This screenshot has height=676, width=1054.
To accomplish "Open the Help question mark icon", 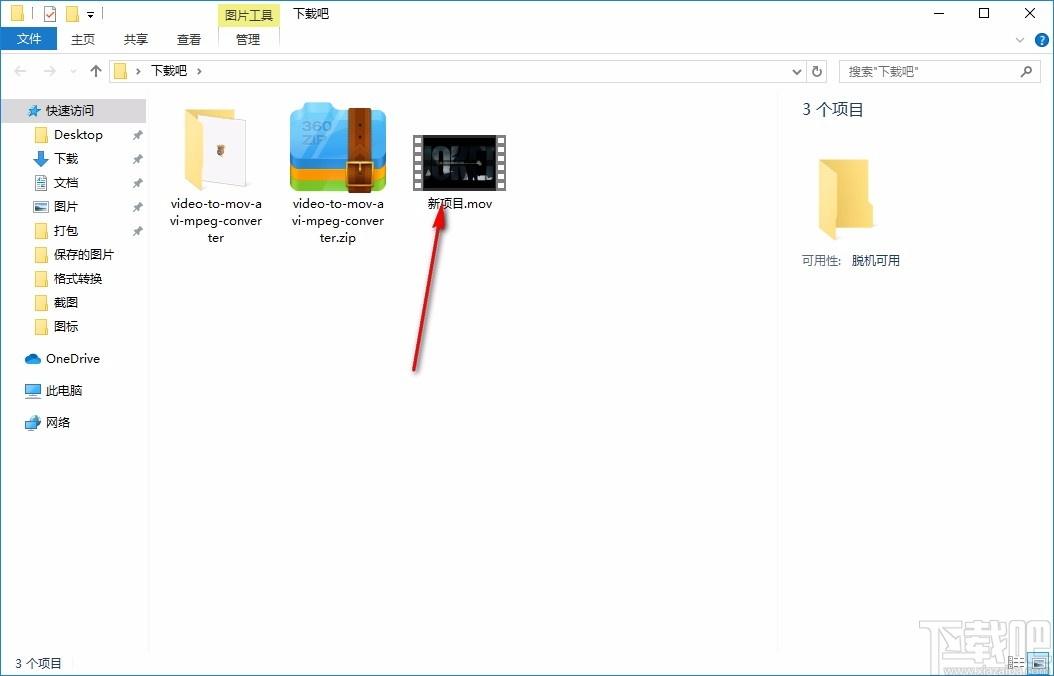I will [x=1041, y=40].
